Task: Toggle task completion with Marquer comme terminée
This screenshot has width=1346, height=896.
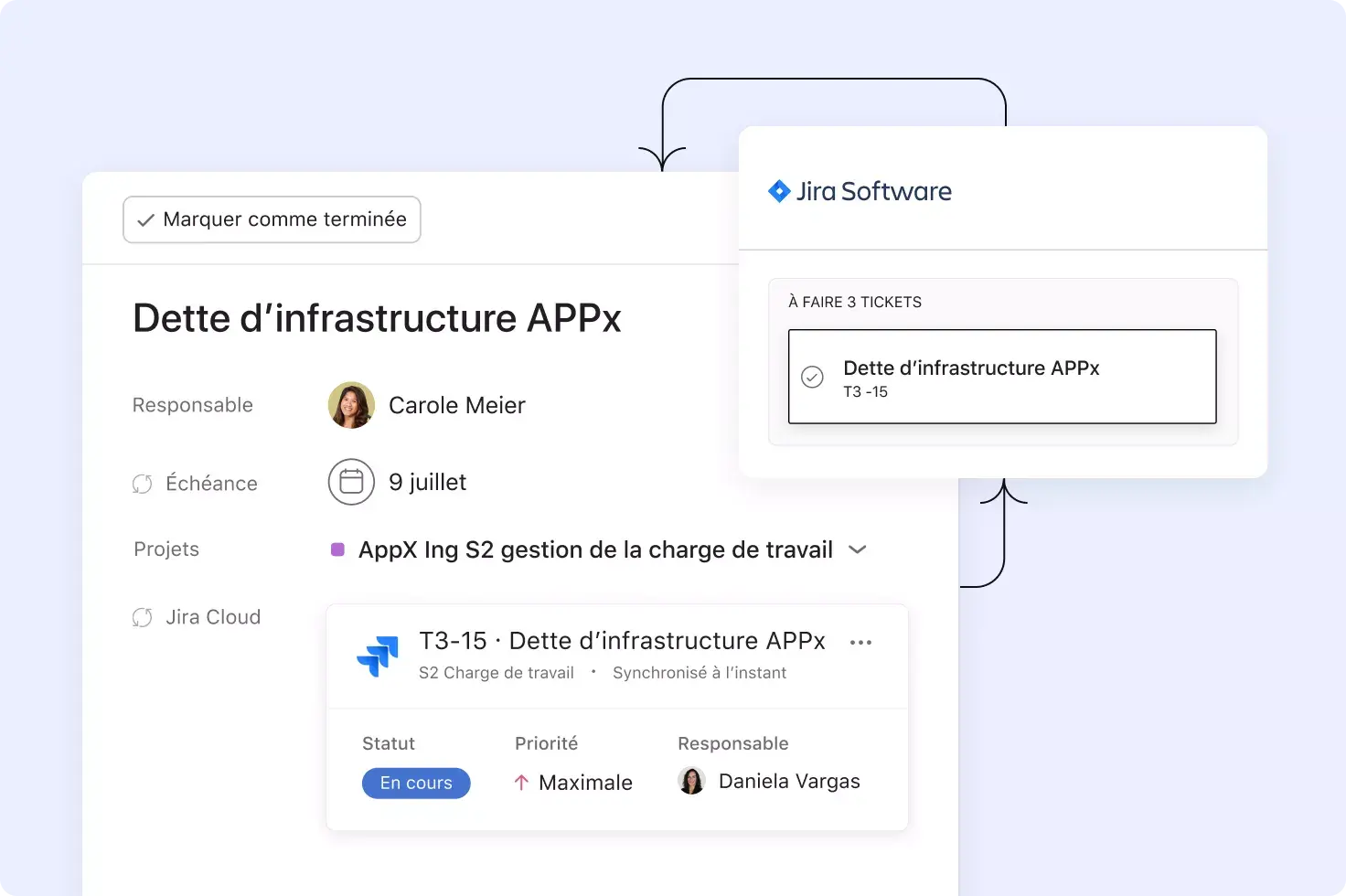Action: click(x=272, y=219)
